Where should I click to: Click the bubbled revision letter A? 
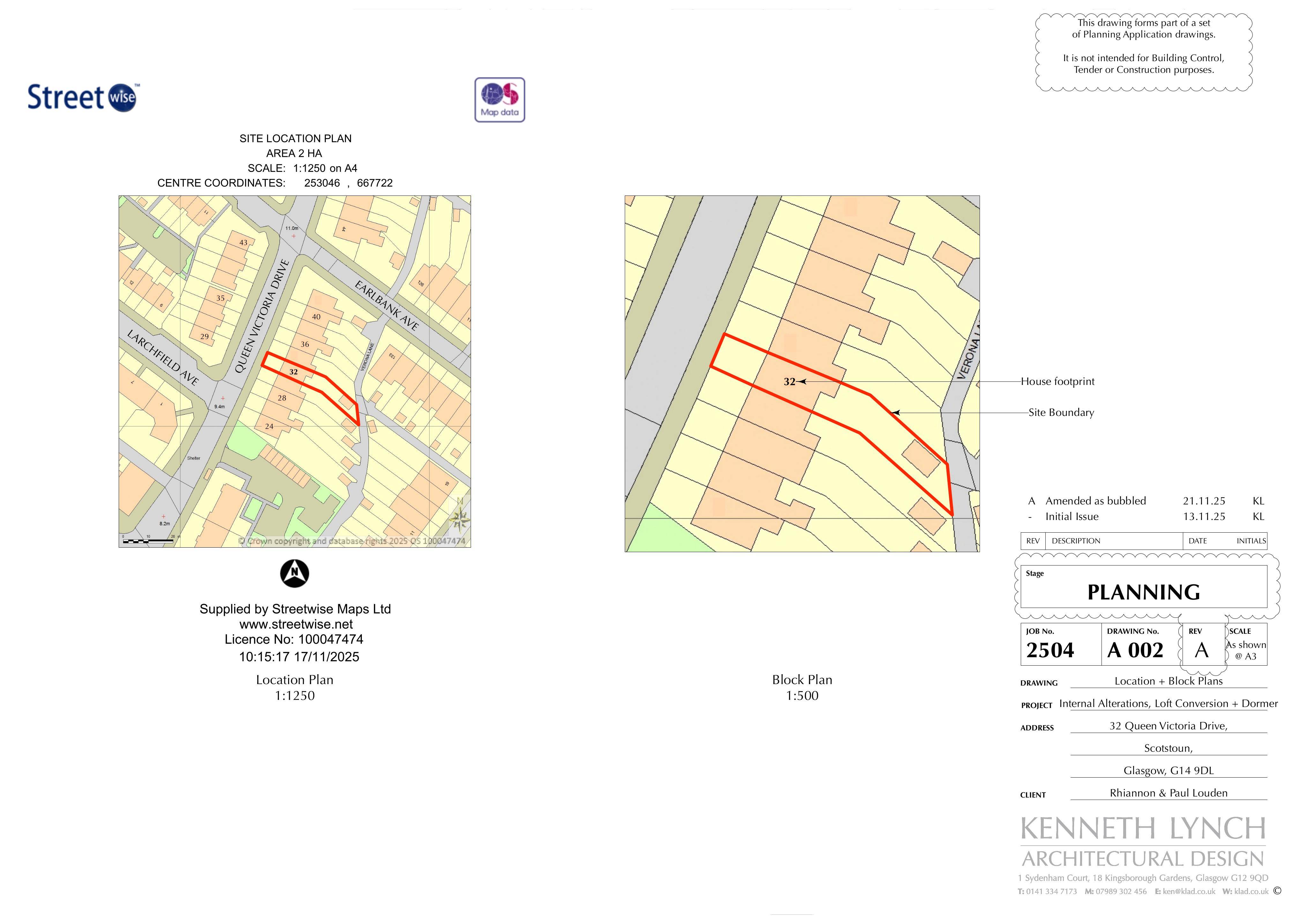point(1201,650)
